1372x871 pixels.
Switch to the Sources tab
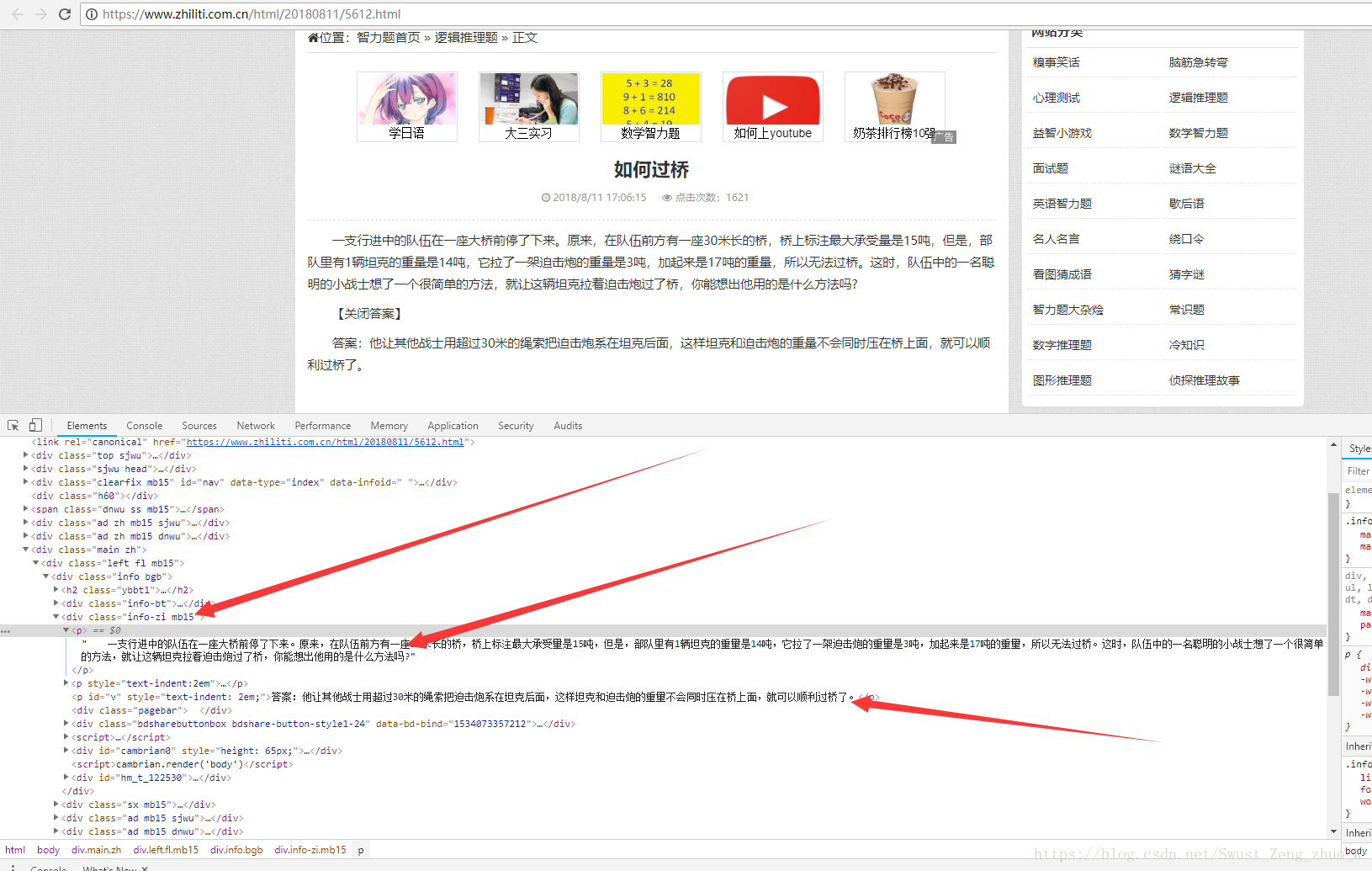click(x=199, y=426)
